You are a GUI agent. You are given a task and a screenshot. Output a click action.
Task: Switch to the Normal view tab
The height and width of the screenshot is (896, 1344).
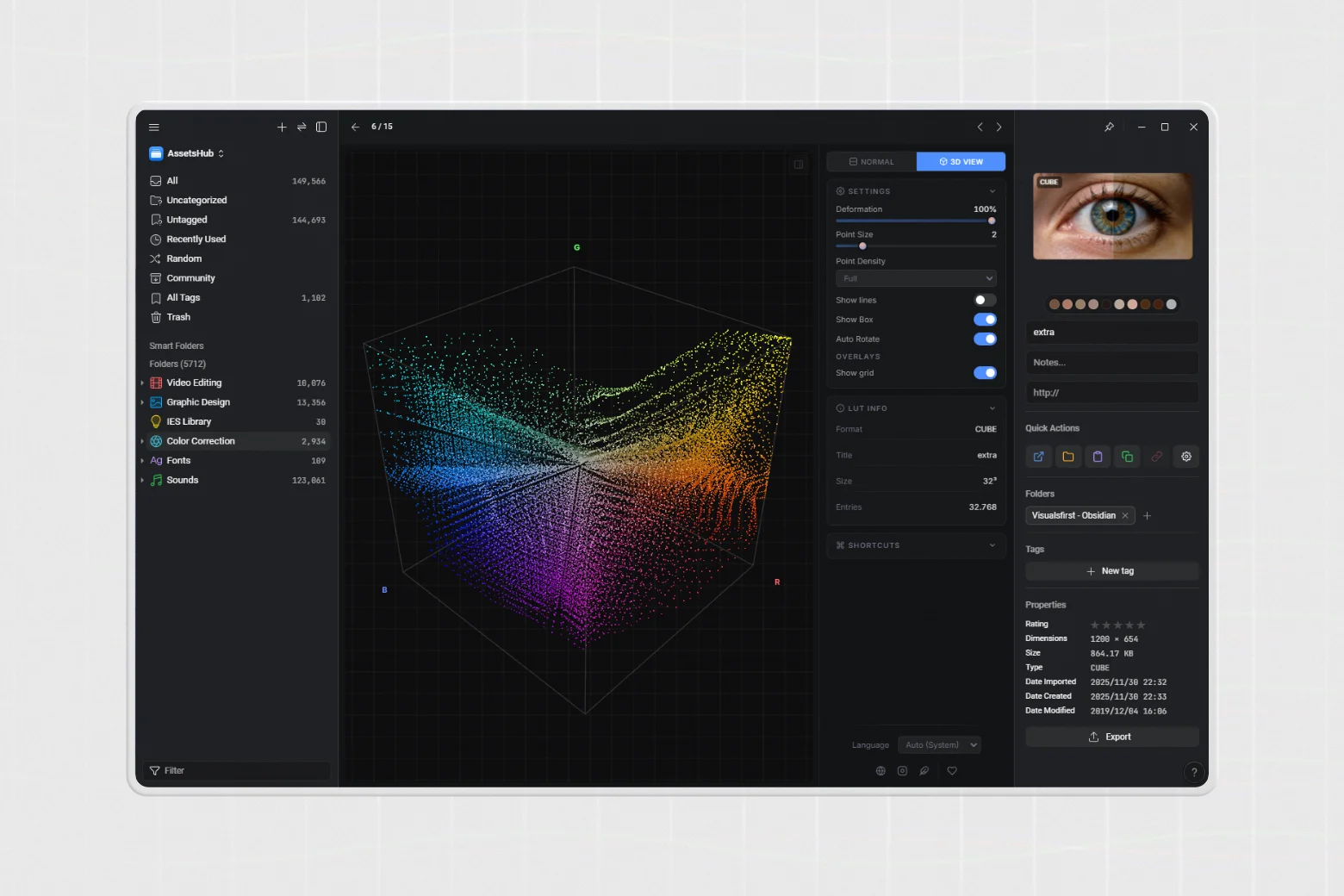871,162
